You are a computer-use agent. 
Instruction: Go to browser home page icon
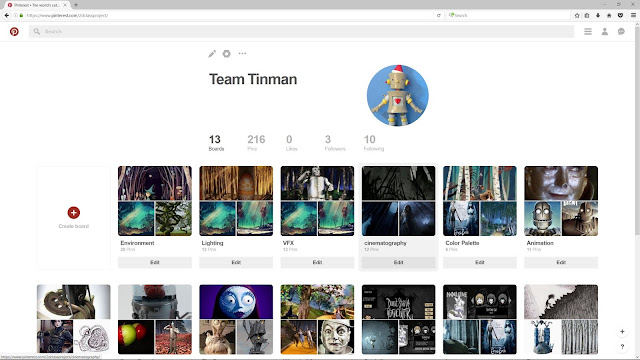pyautogui.click(x=609, y=15)
